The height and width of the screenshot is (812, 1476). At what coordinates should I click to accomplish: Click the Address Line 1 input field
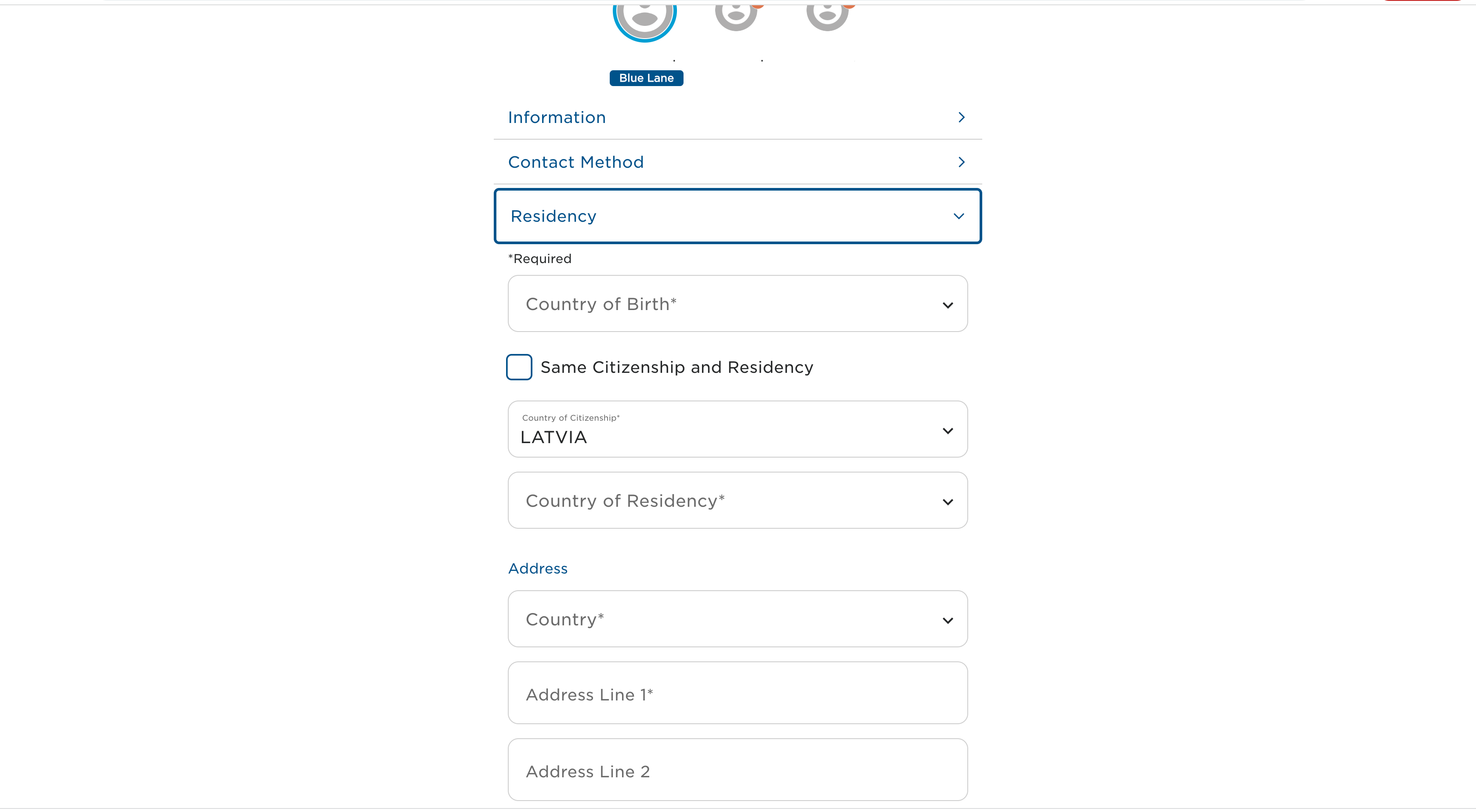pos(737,693)
